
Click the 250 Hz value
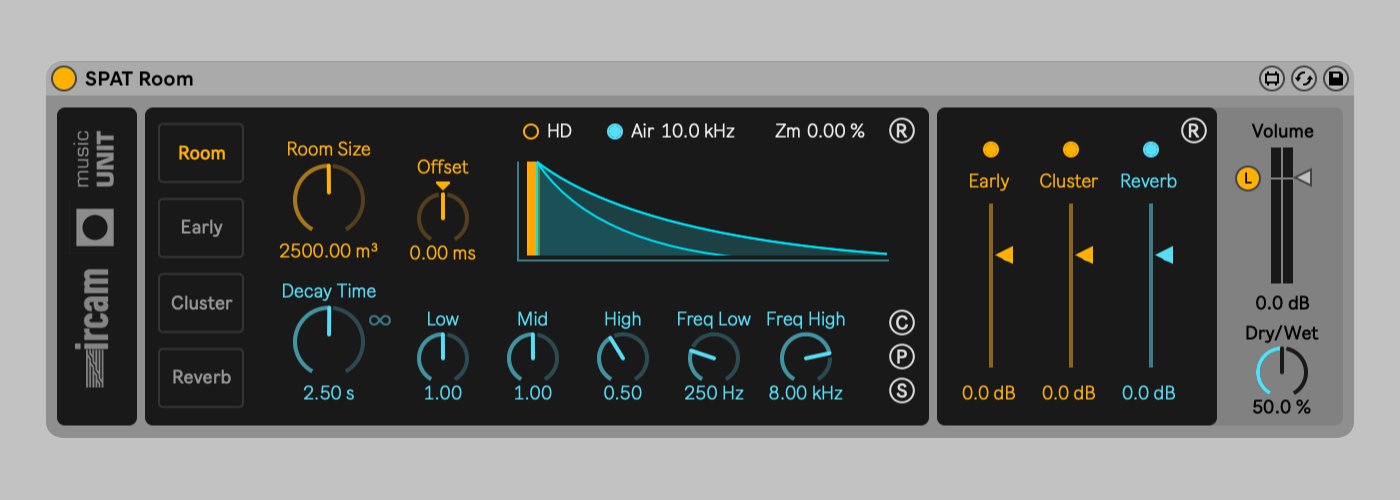coord(713,393)
